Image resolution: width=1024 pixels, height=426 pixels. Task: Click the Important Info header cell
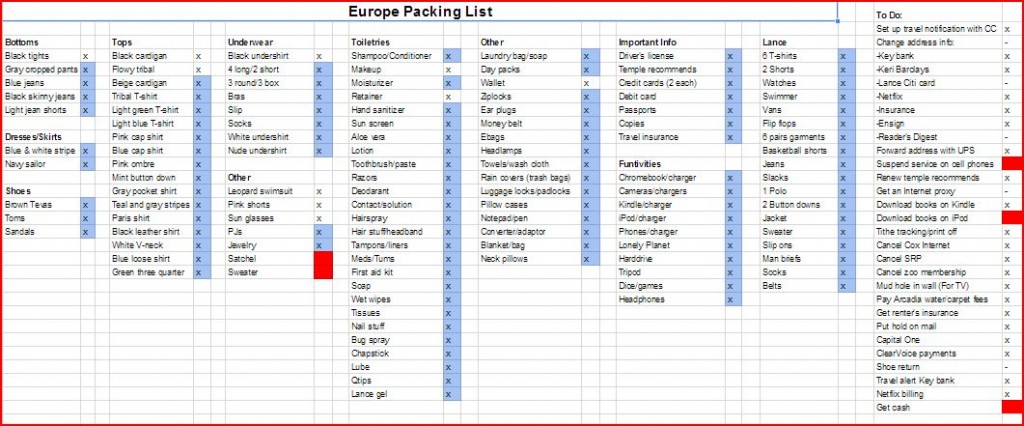pos(649,42)
